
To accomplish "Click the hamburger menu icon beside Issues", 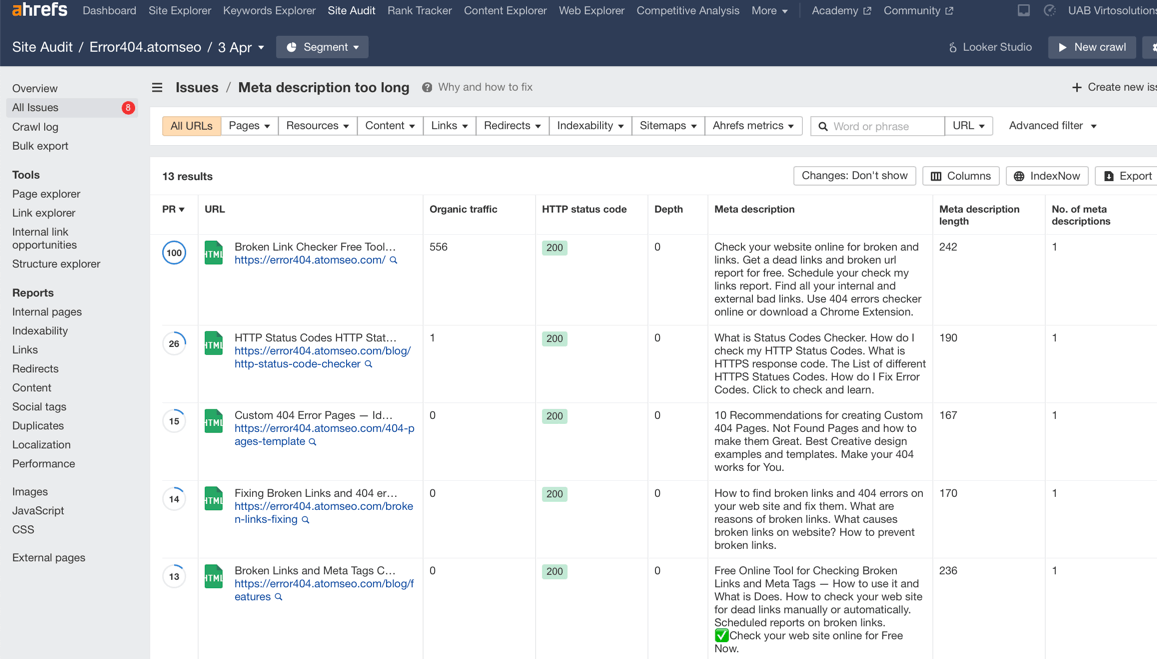I will pos(157,88).
